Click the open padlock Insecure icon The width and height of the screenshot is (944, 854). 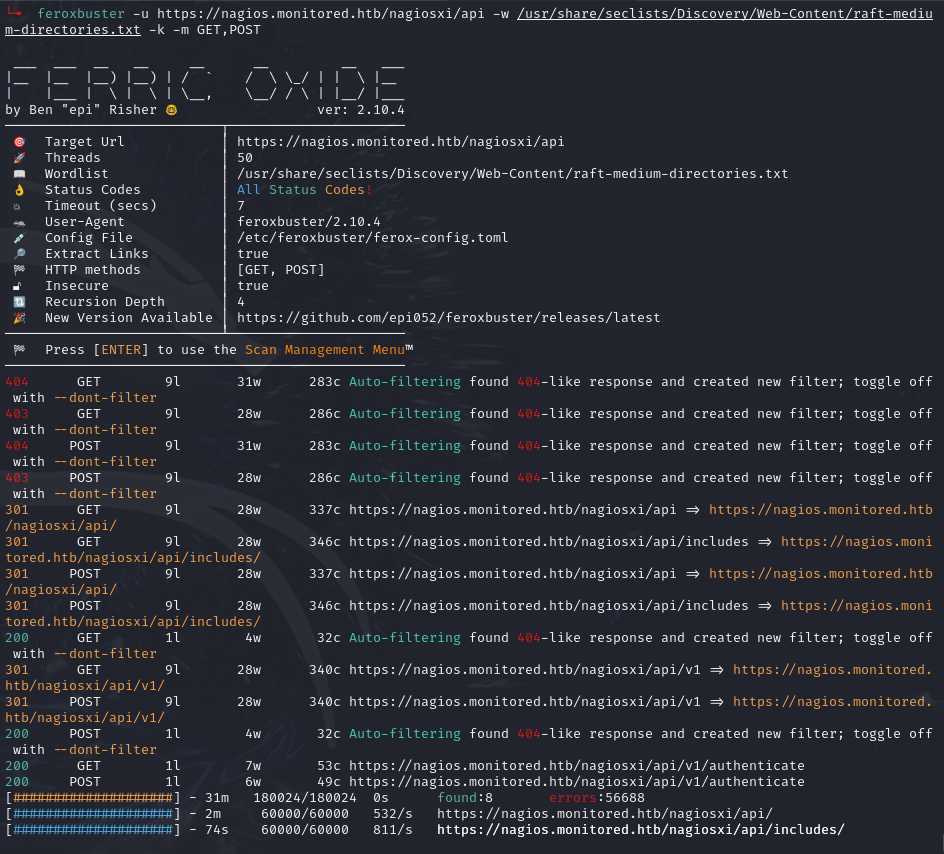point(18,285)
